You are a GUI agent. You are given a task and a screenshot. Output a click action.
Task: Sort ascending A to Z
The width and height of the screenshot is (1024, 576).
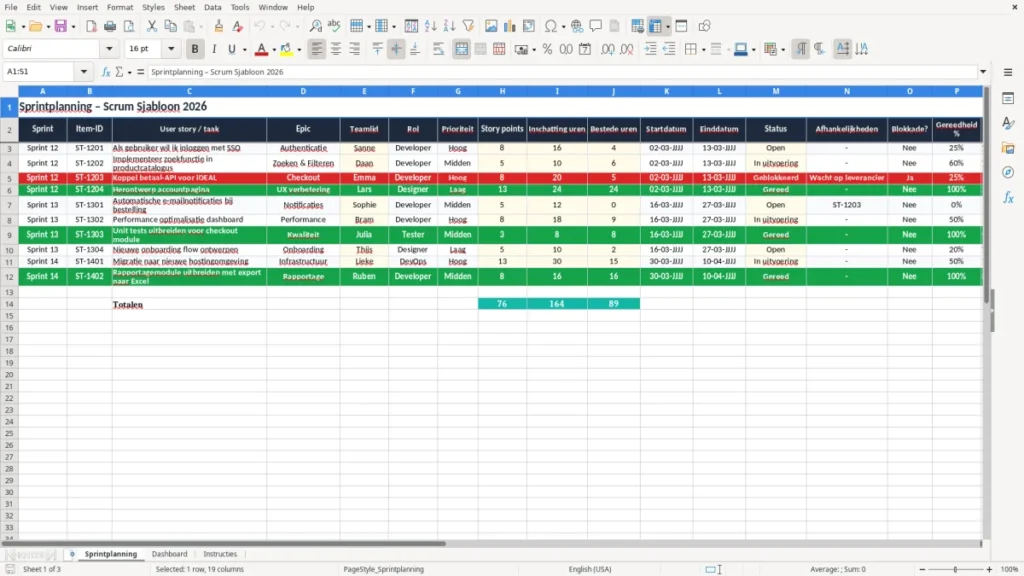430,26
